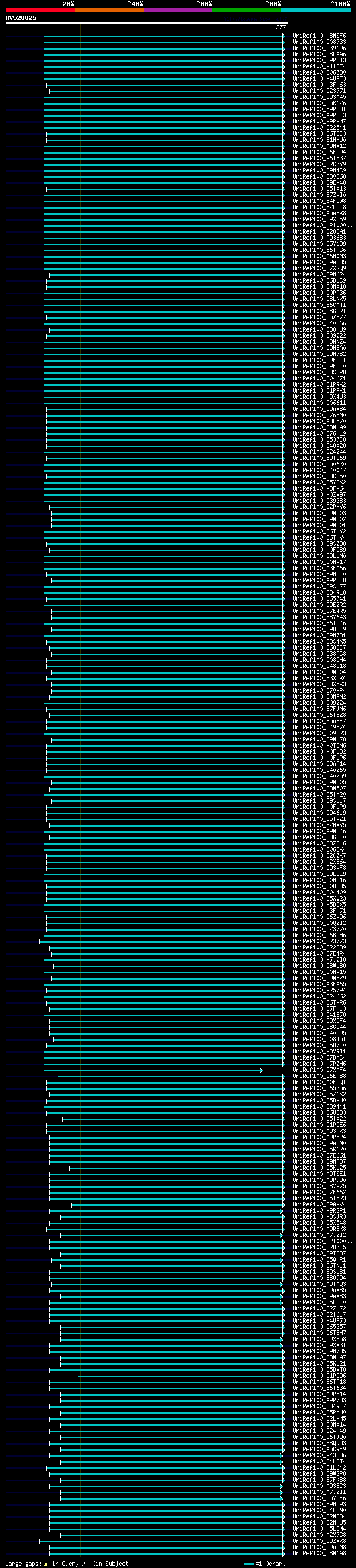This screenshot has height=1568, width=356.
Task: Select hit label UniRef100_Q9M624
Action: pyautogui.click(x=319, y=275)
